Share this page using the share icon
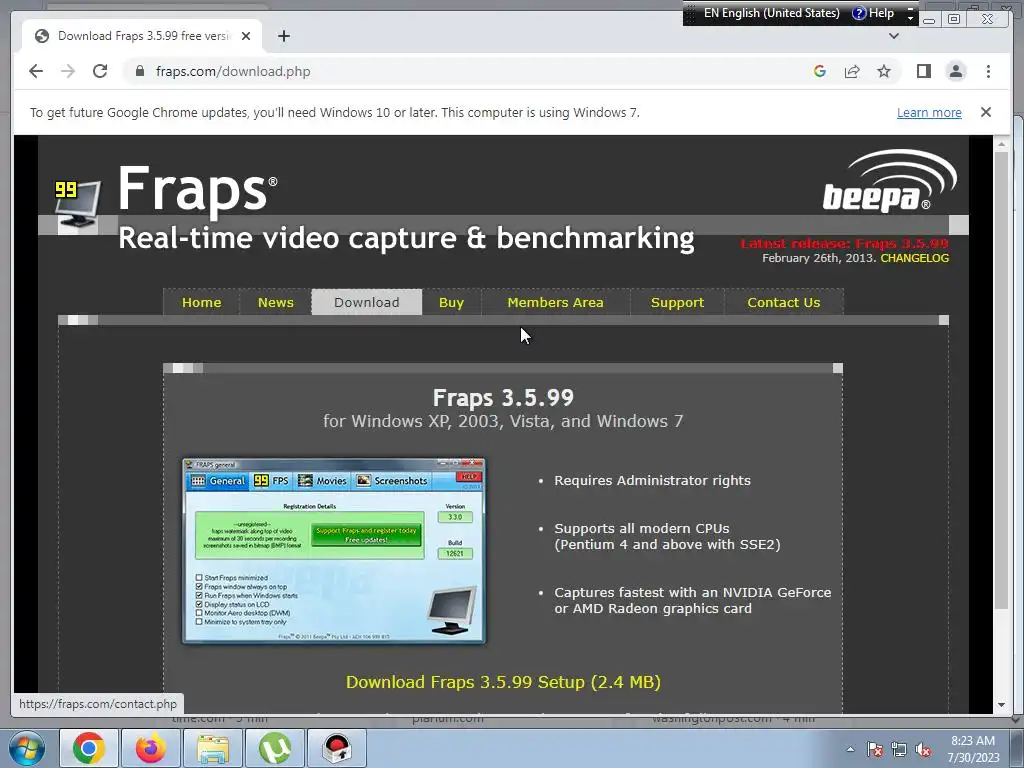This screenshot has height=768, width=1024. (852, 71)
